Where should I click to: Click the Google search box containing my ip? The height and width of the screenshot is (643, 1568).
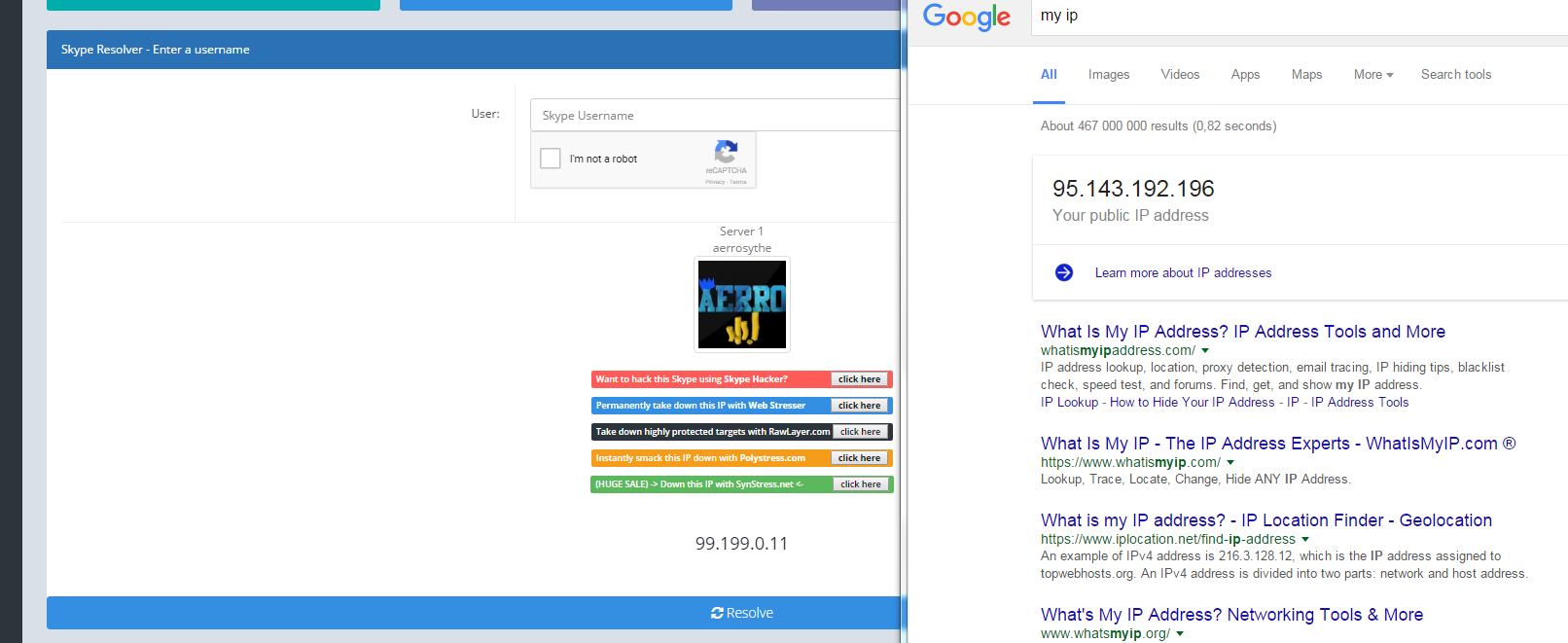click(1300, 17)
